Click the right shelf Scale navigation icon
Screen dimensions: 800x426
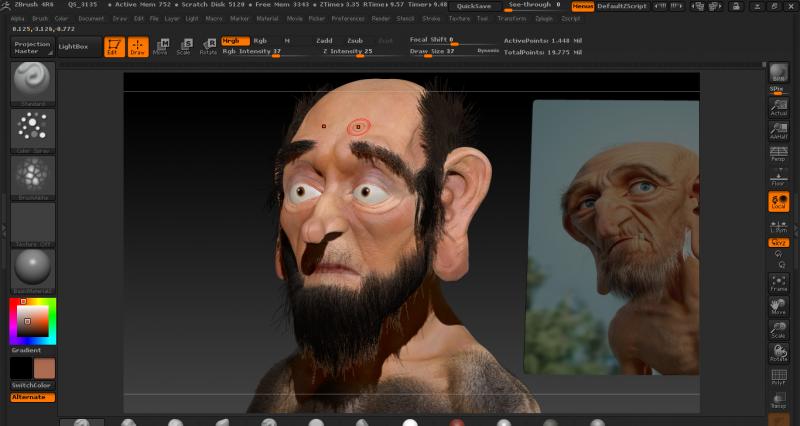coord(779,330)
